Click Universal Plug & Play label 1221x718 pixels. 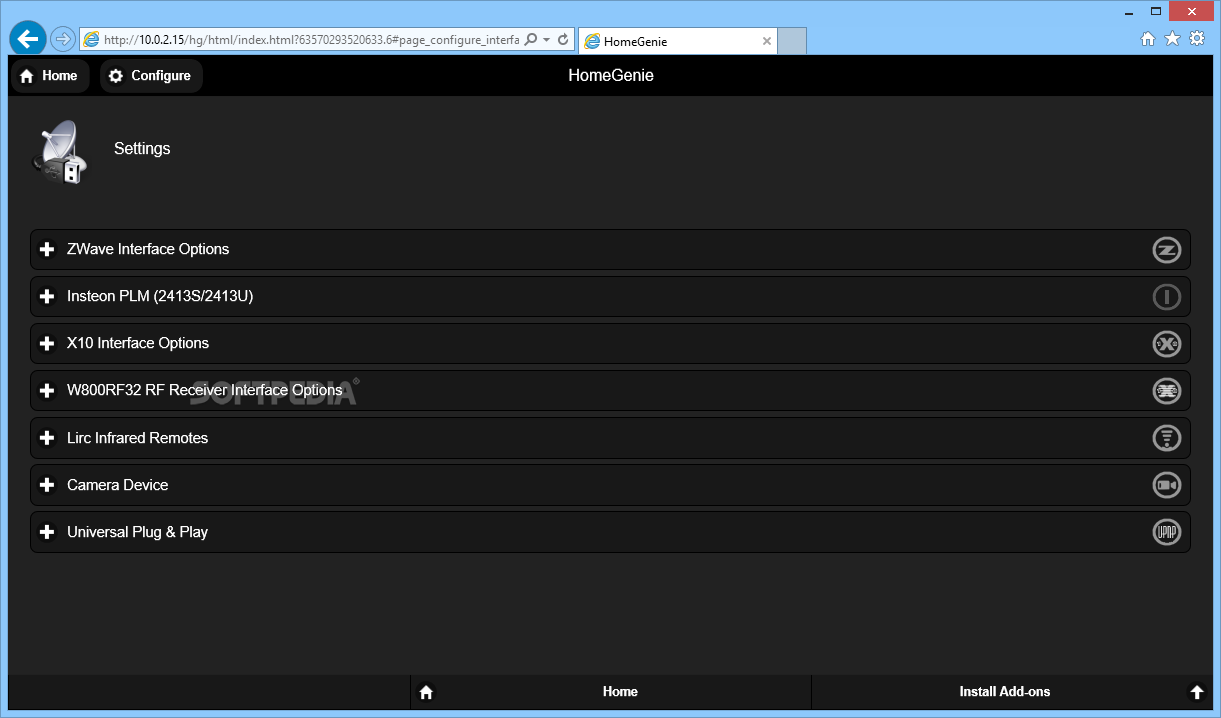click(138, 532)
